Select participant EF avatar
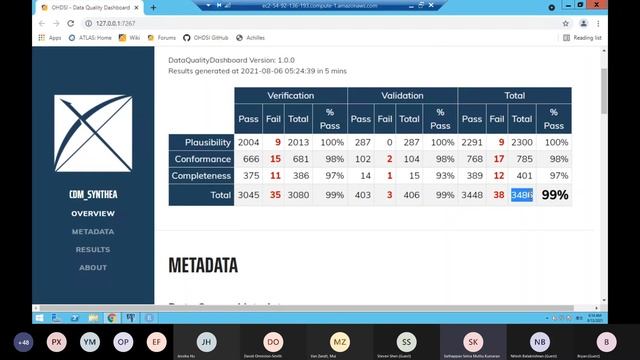The image size is (640, 360). (x=156, y=342)
